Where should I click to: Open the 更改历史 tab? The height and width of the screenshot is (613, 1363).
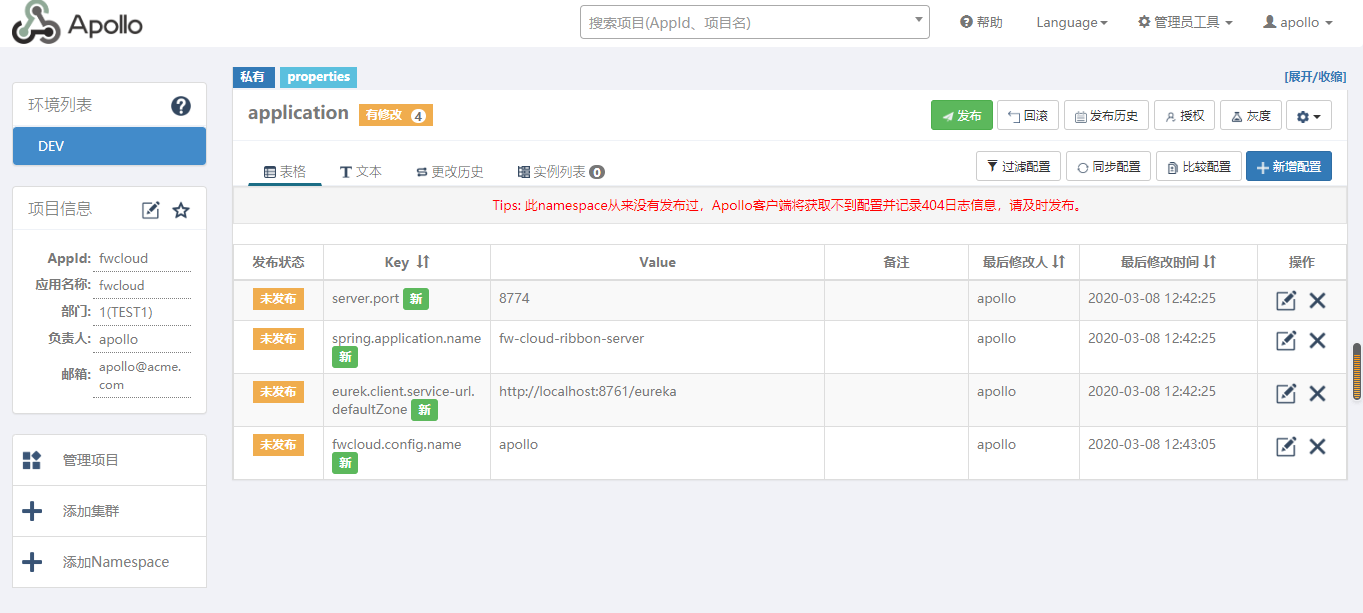pos(450,172)
